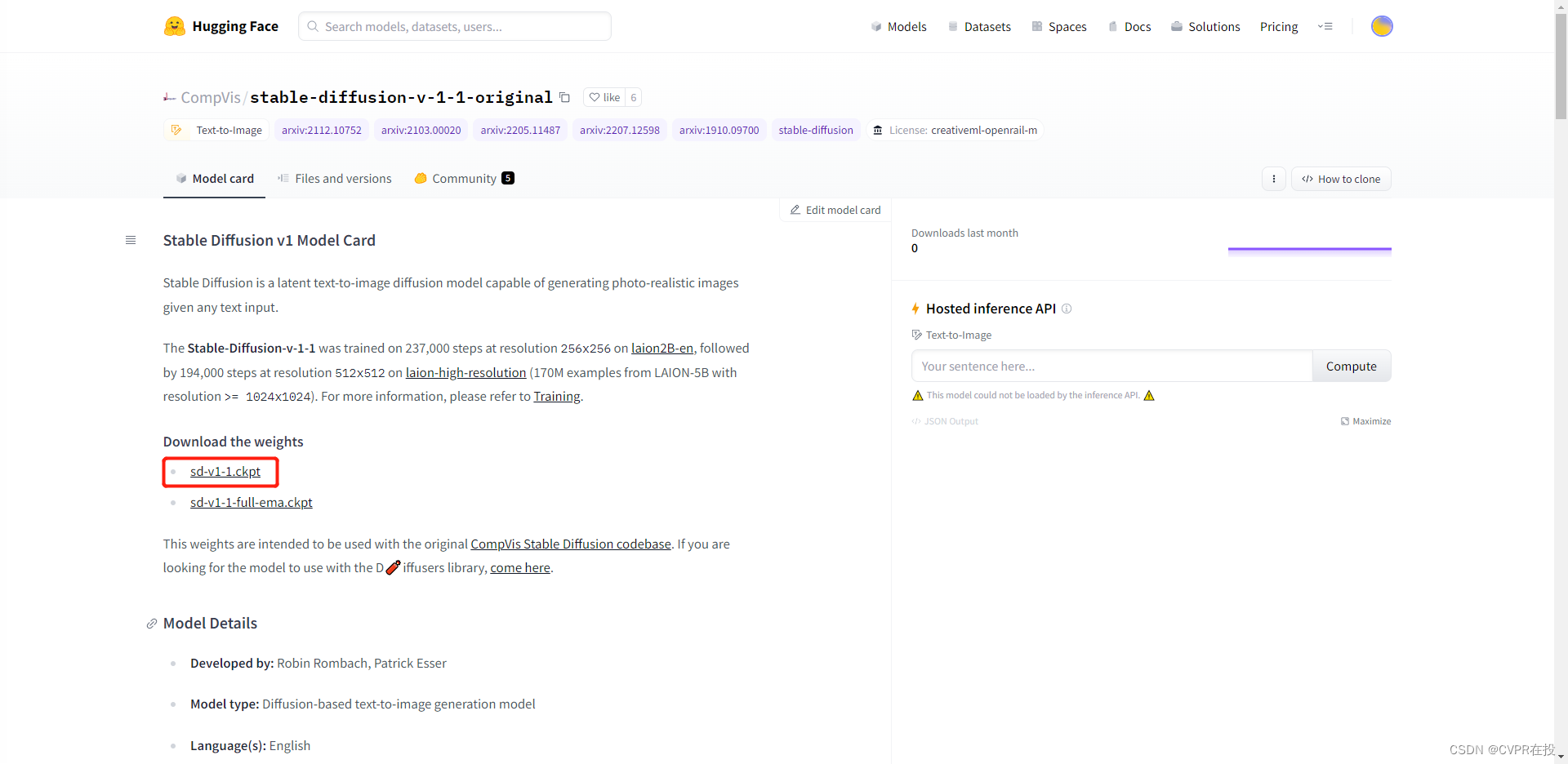Open the arxiv:2205.11487 tag

520,130
